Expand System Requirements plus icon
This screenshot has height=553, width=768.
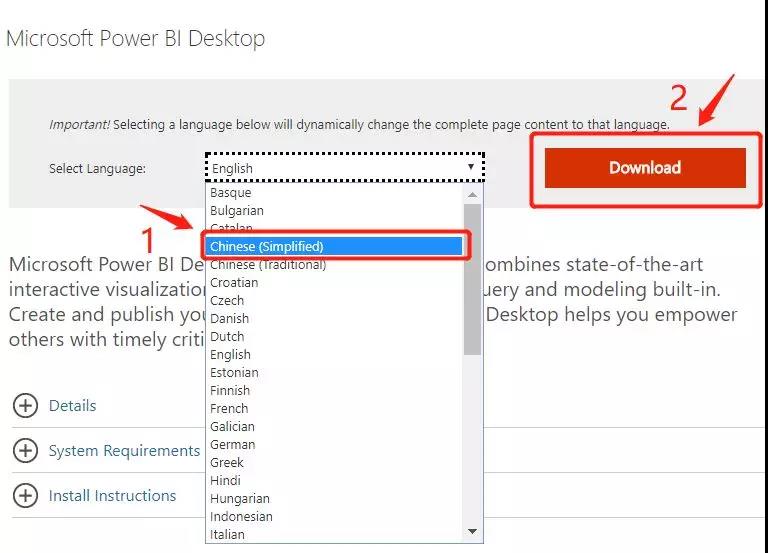pos(25,451)
